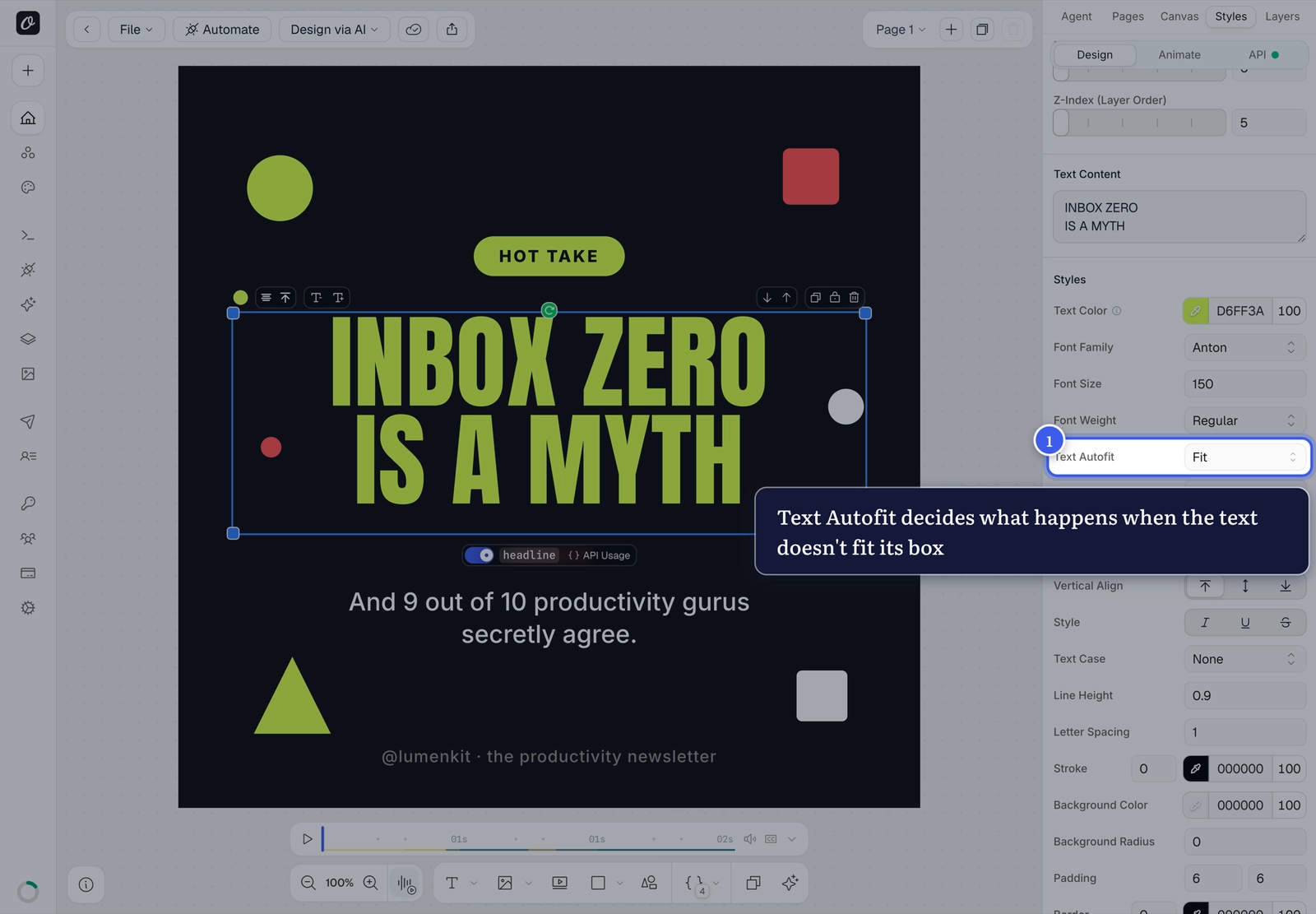Click the Text Color swatch D6FF3A

(x=1196, y=311)
